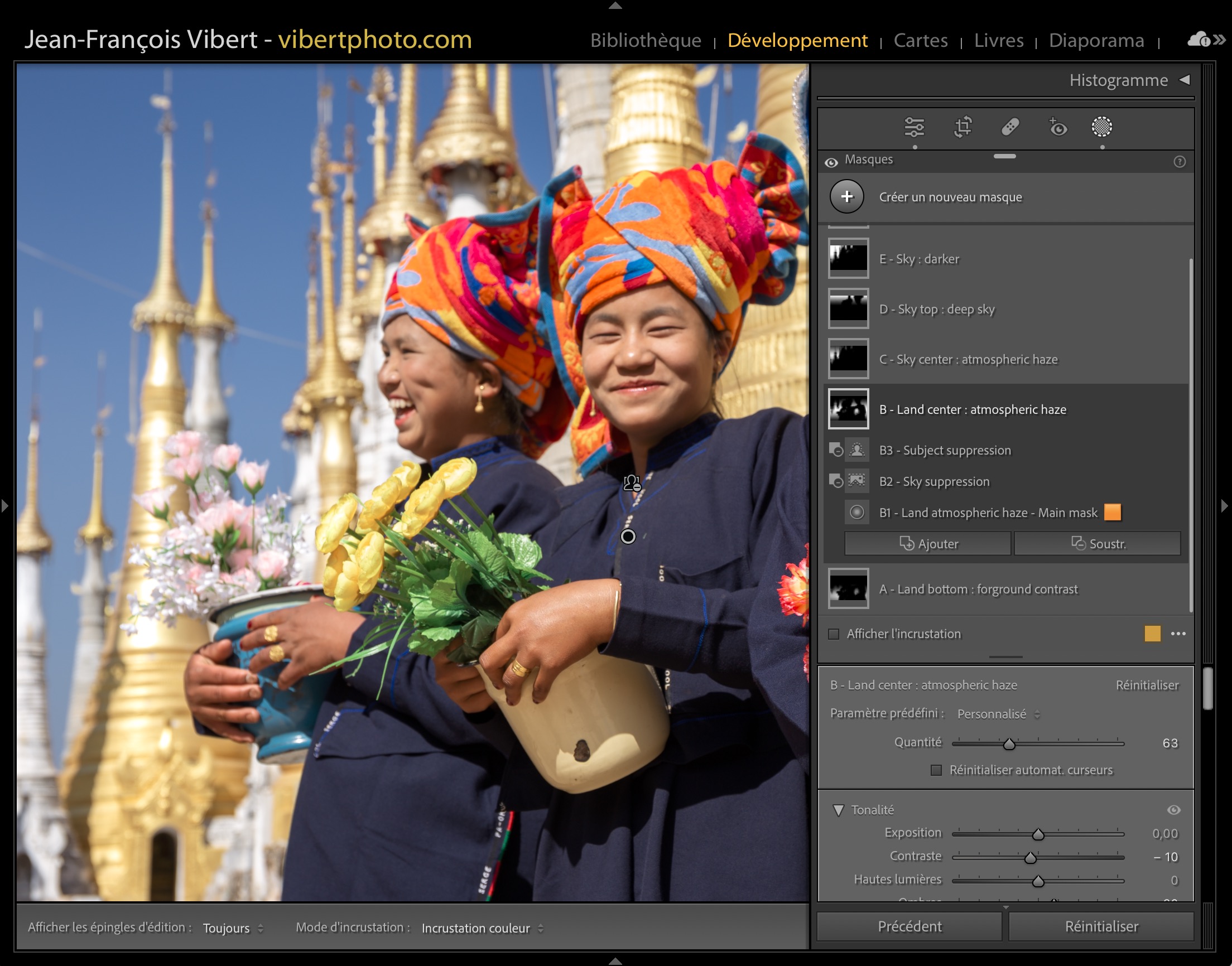Open the masks help question icon
Viewport: 1232px width, 966px height.
[x=1180, y=162]
